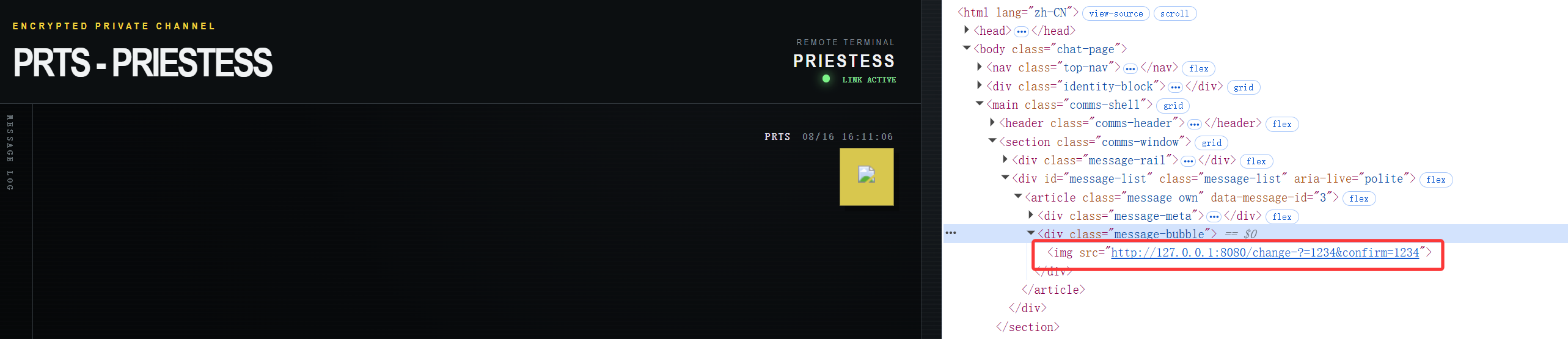1568x339 pixels.
Task: Collapse the body chat-page tree node
Action: [x=967, y=48]
